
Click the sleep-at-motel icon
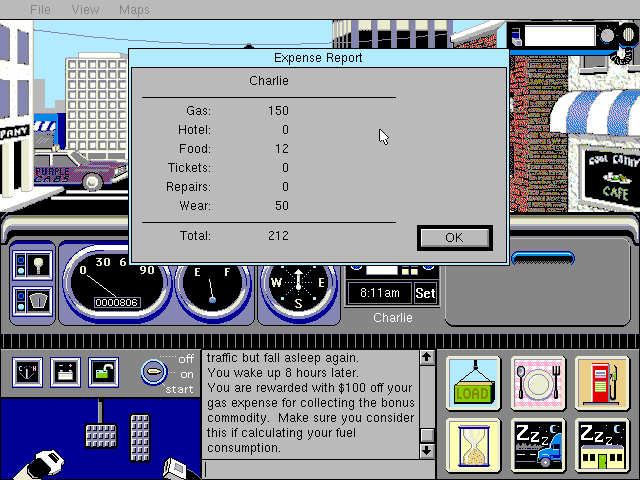pyautogui.click(x=602, y=445)
